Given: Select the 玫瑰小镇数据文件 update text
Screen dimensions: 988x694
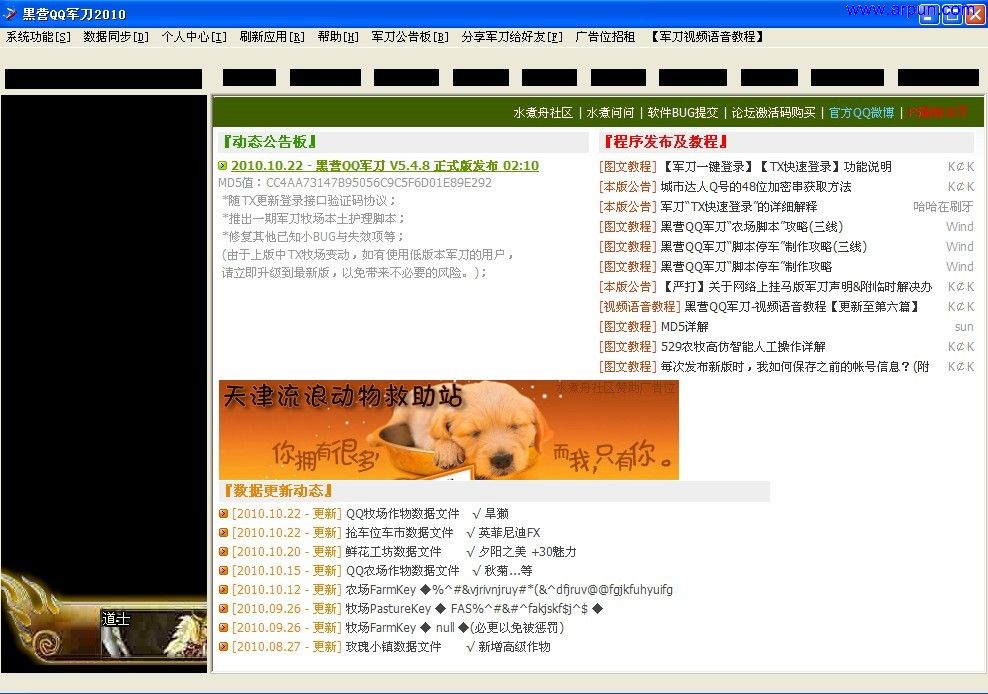Looking at the screenshot, I should [393, 647].
